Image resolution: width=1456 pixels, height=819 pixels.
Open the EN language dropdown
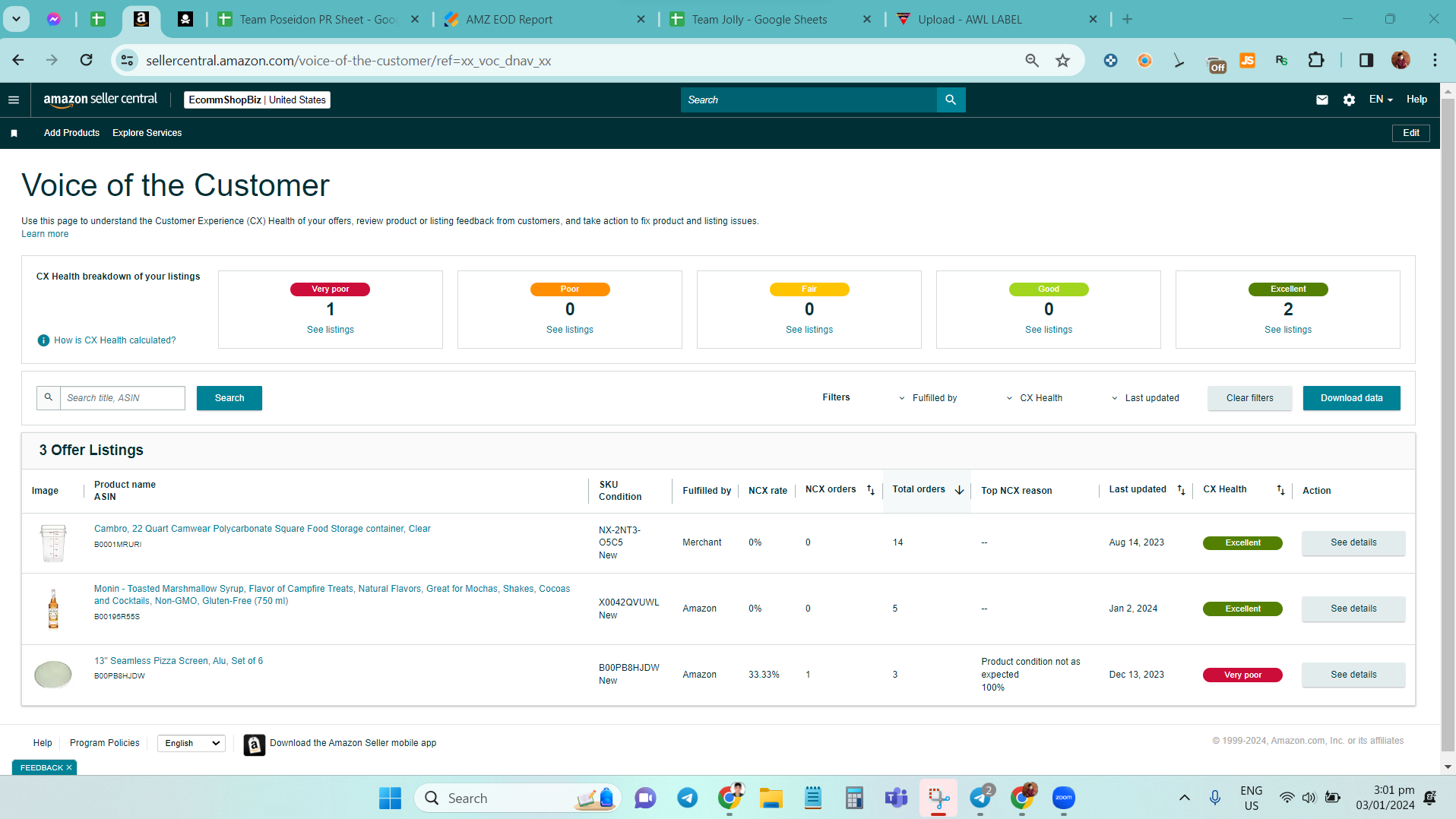(x=1381, y=100)
